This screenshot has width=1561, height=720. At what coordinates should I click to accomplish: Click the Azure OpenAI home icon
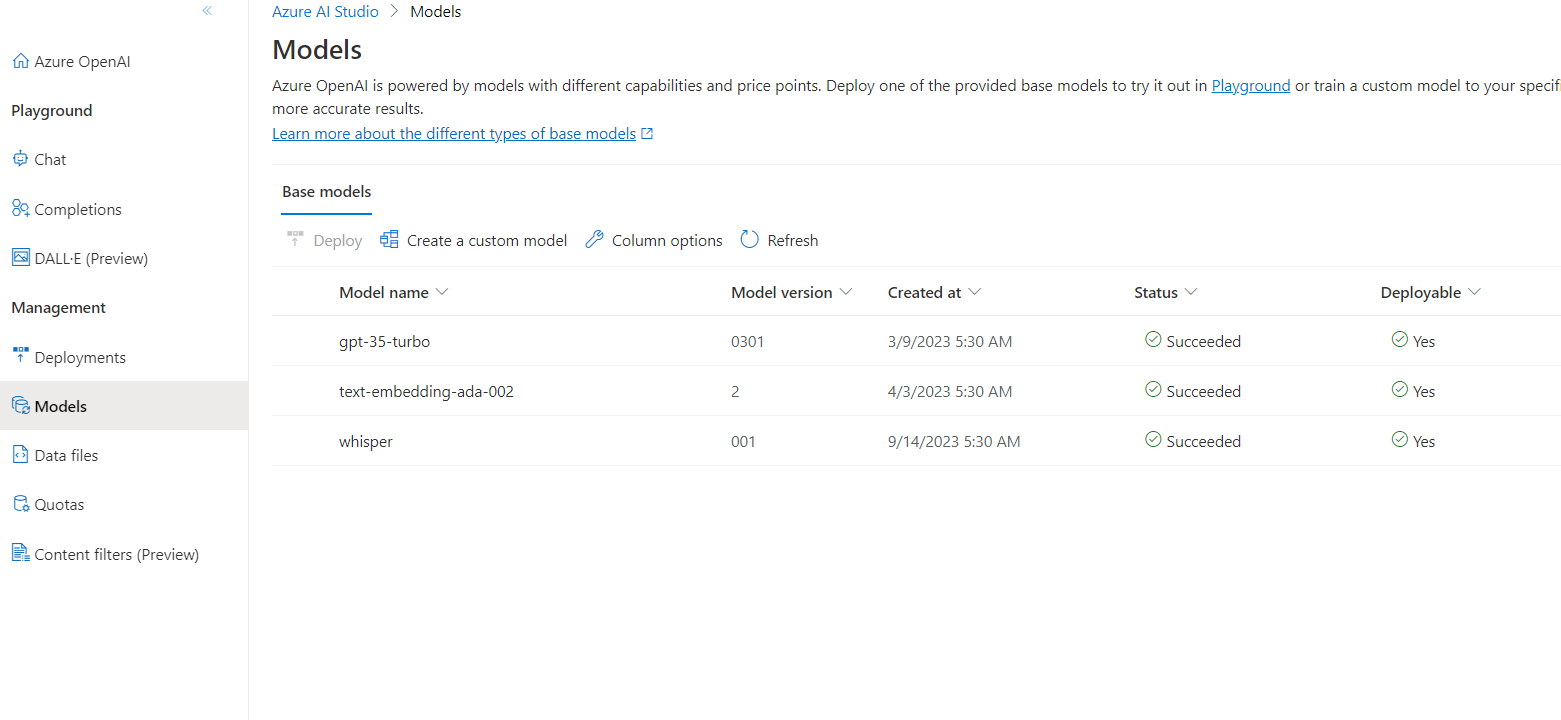pos(20,61)
